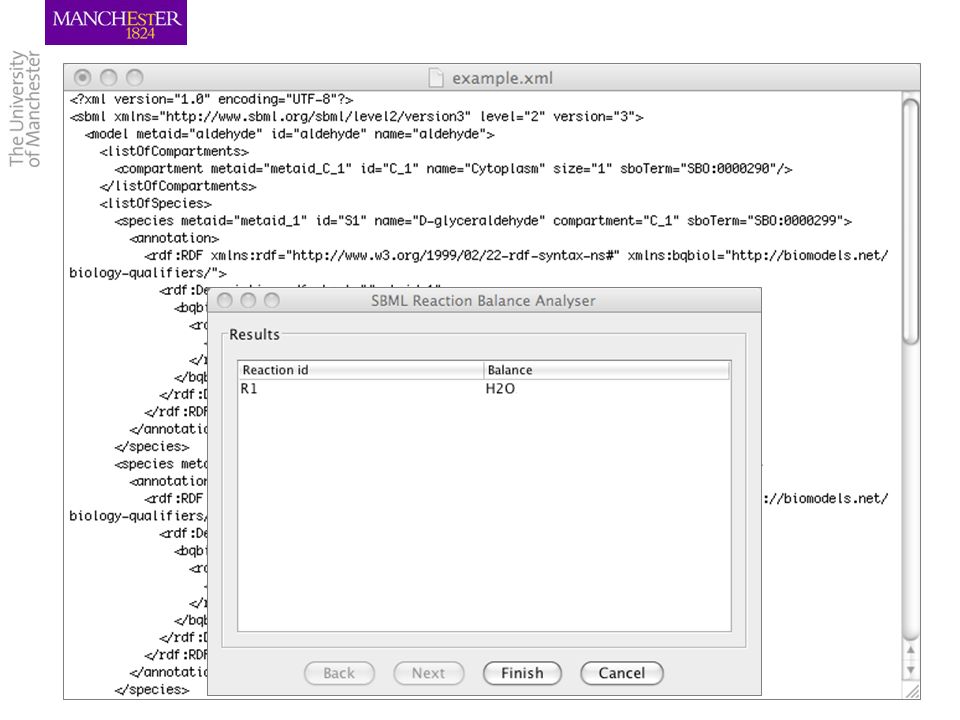The width and height of the screenshot is (960, 720).
Task: Click the sbml xmlns line in editor
Action: (356, 116)
